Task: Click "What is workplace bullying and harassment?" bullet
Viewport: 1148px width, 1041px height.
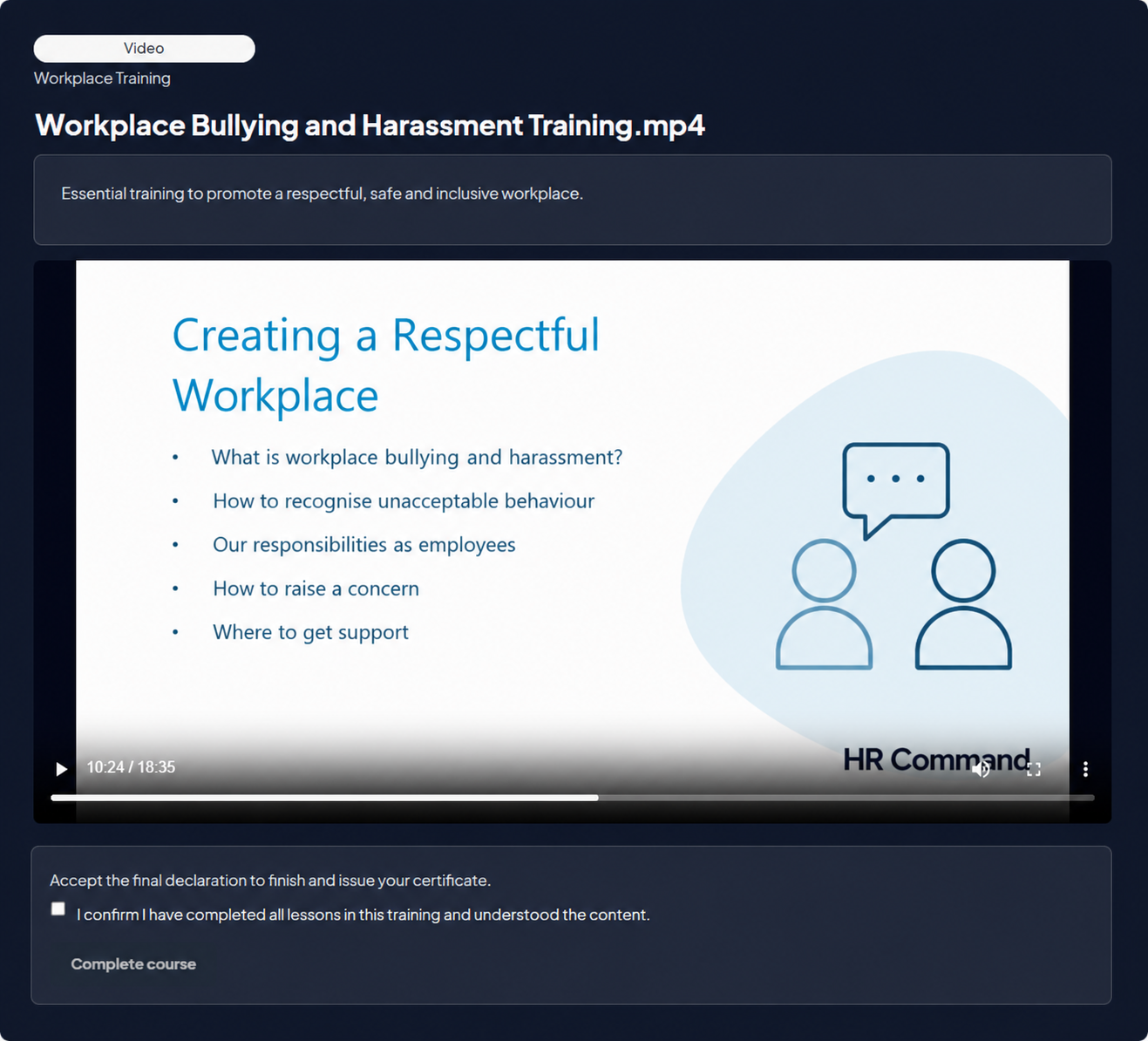Action: point(417,457)
